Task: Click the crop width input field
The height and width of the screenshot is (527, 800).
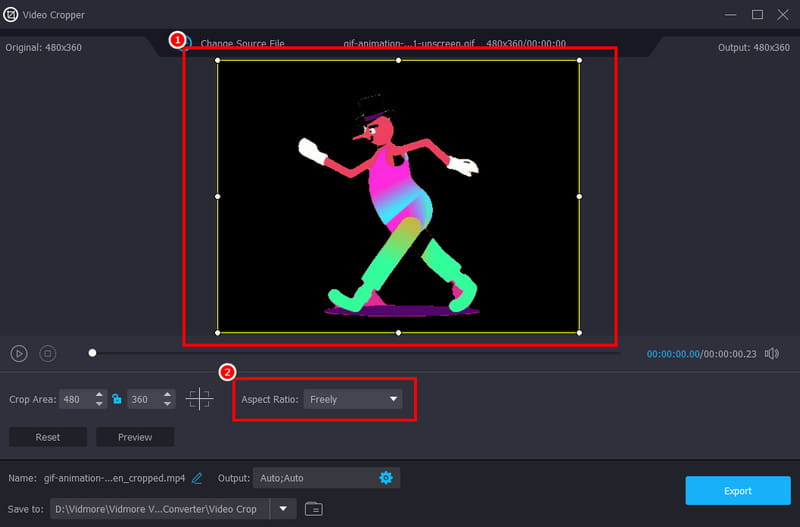Action: tap(75, 399)
